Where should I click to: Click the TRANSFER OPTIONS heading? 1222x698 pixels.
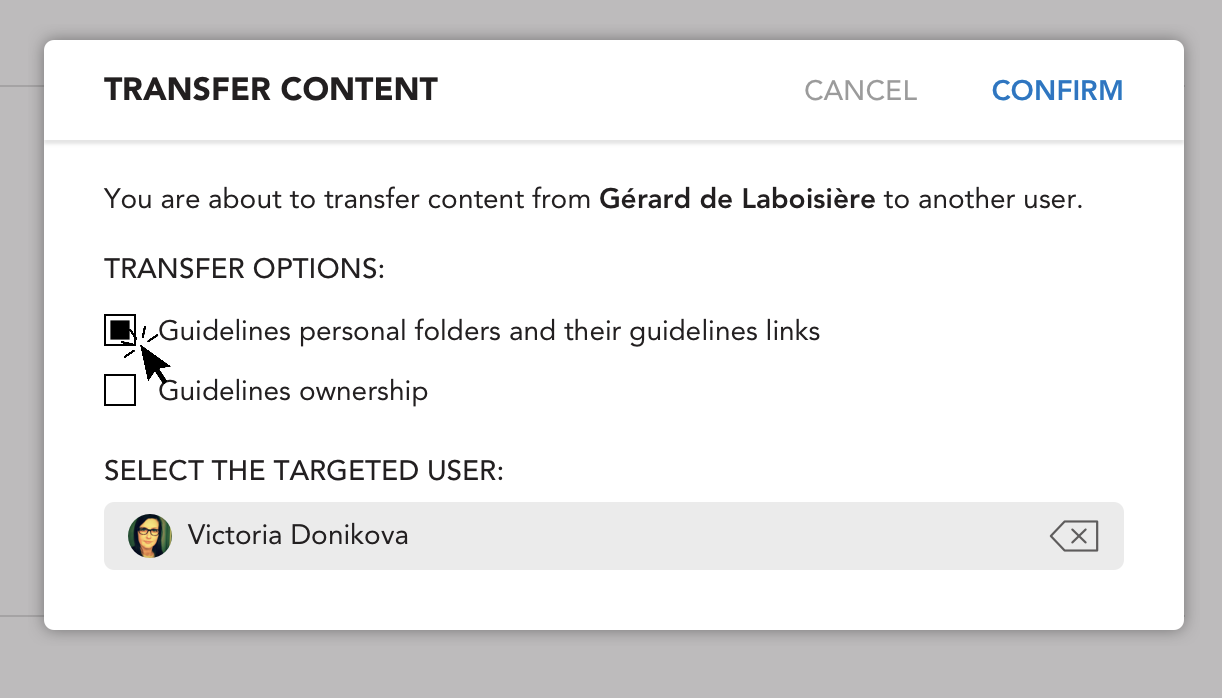point(244,270)
